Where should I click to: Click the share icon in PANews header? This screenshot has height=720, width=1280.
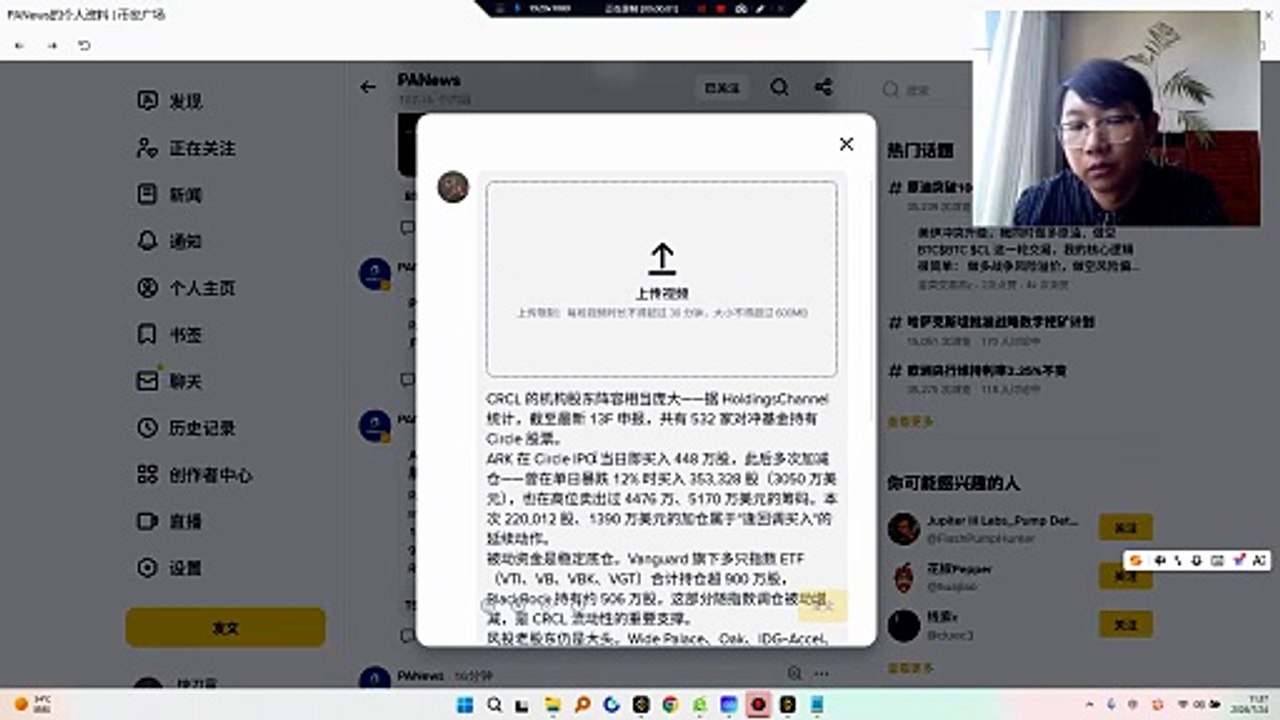(x=823, y=88)
